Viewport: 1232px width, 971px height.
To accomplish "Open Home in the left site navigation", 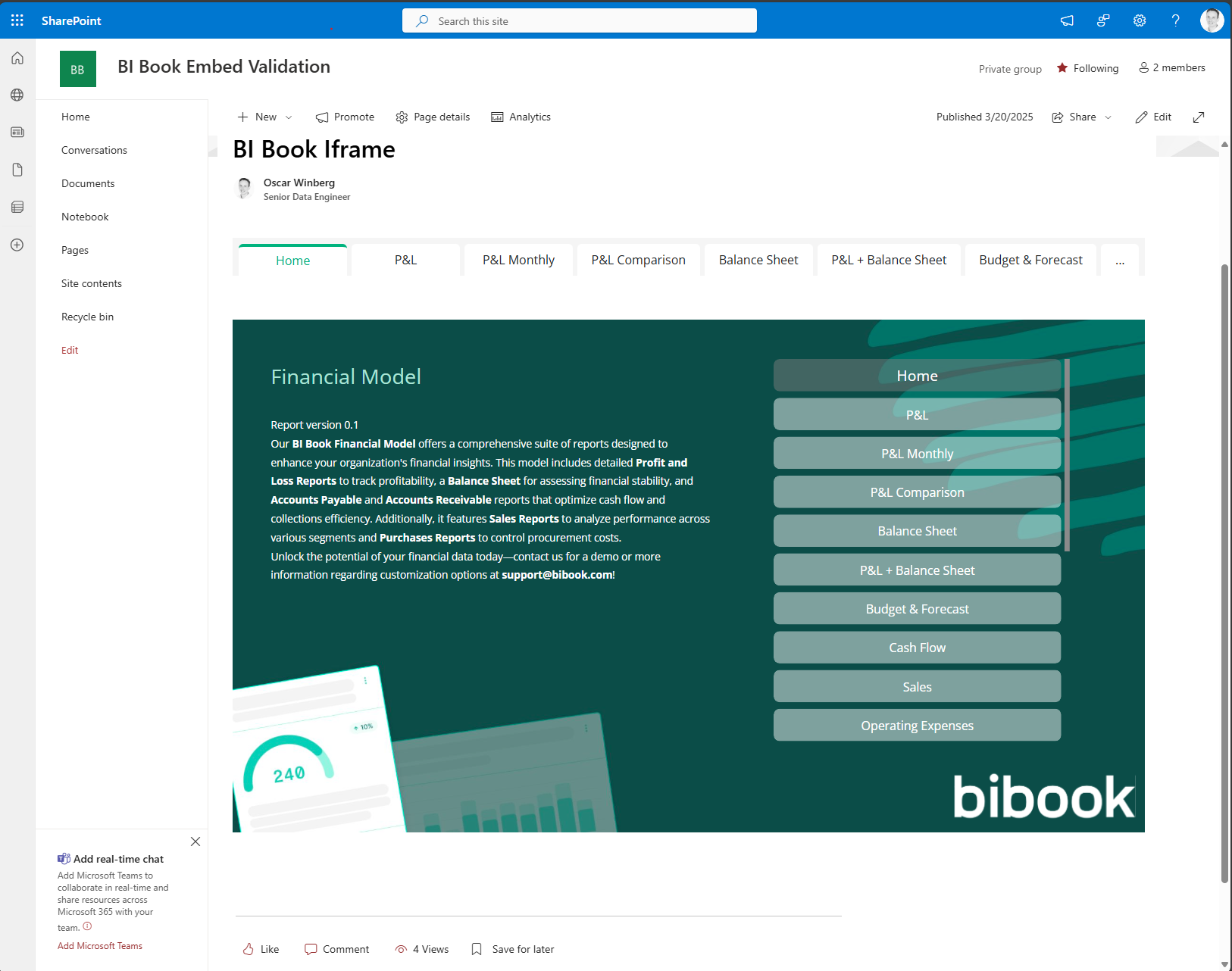I will [76, 117].
